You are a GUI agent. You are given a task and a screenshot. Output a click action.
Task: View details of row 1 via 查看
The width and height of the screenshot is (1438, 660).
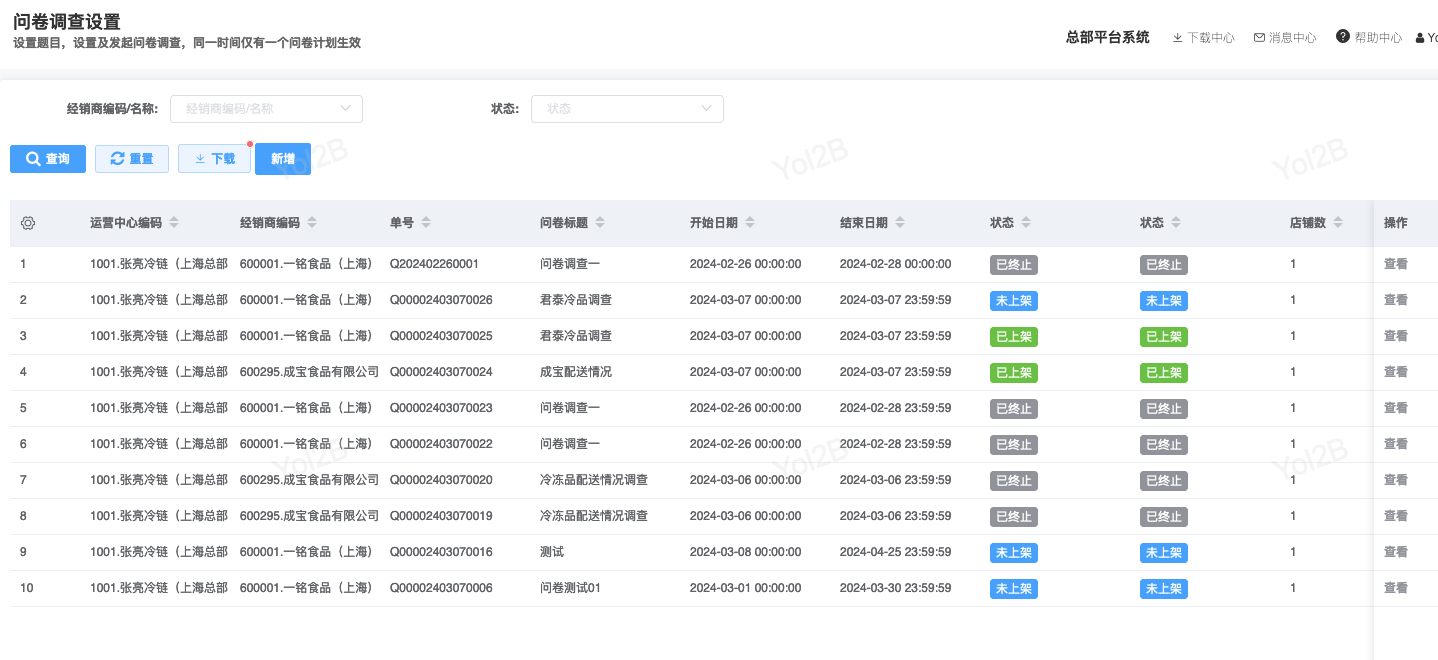click(1395, 264)
